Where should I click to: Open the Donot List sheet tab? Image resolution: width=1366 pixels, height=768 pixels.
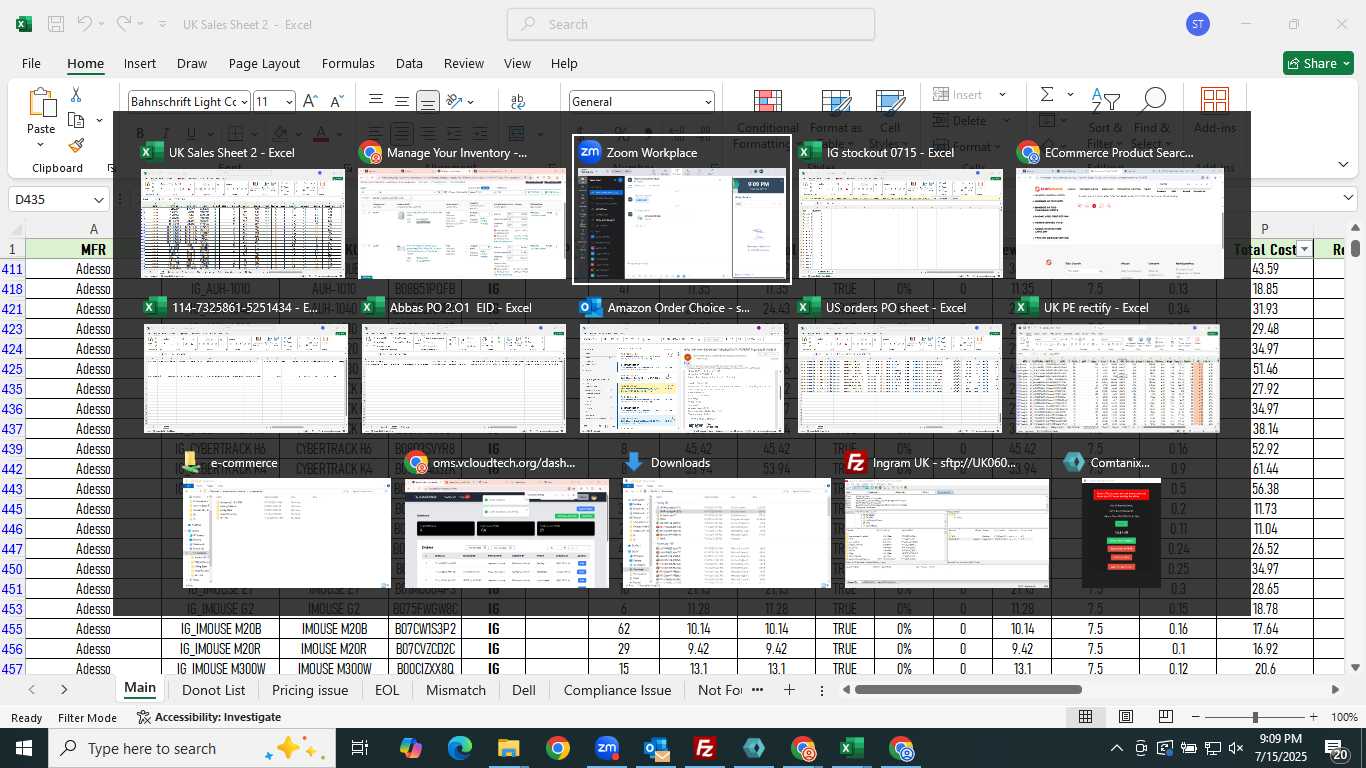tap(213, 690)
